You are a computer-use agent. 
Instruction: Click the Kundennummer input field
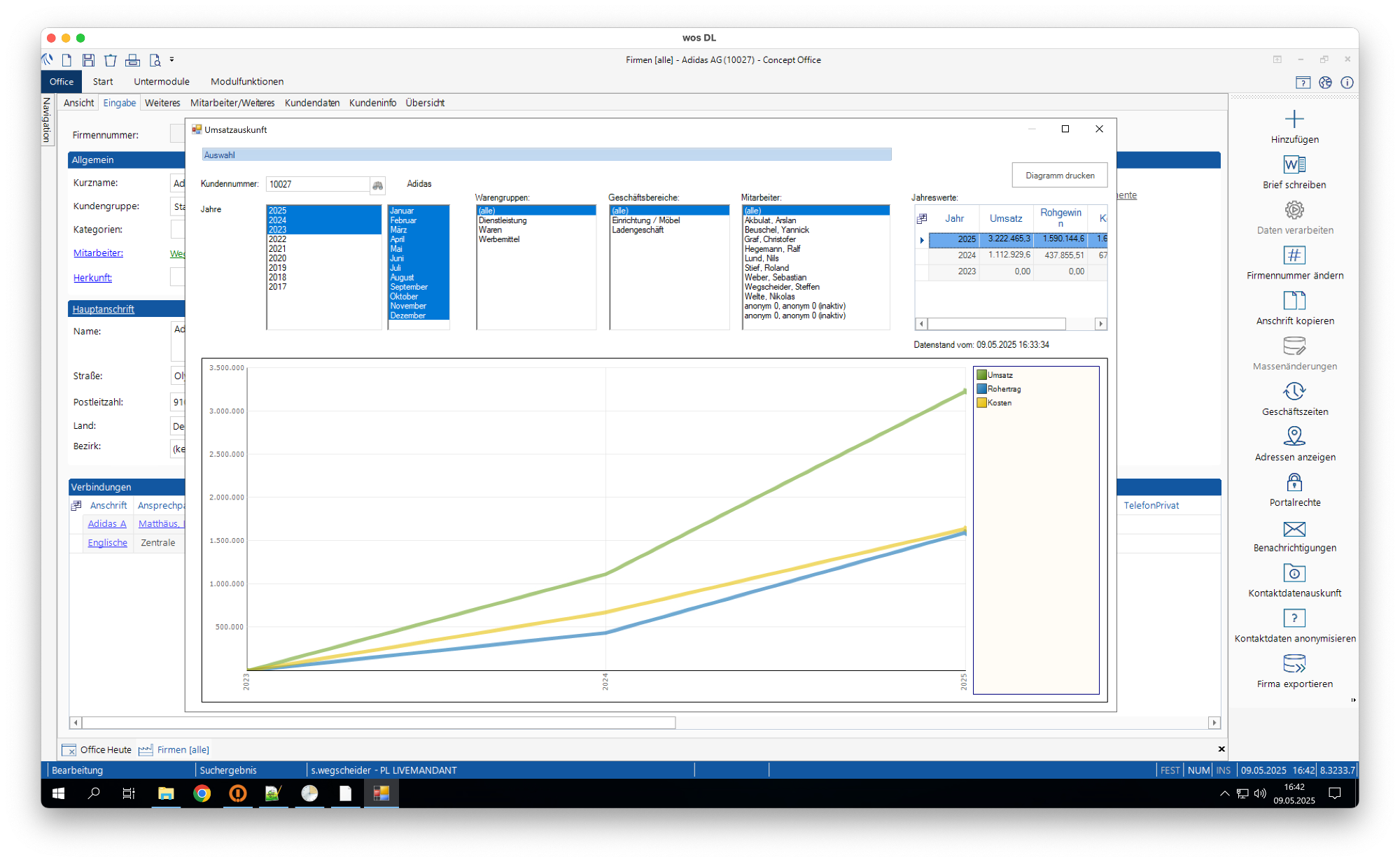pyautogui.click(x=318, y=185)
